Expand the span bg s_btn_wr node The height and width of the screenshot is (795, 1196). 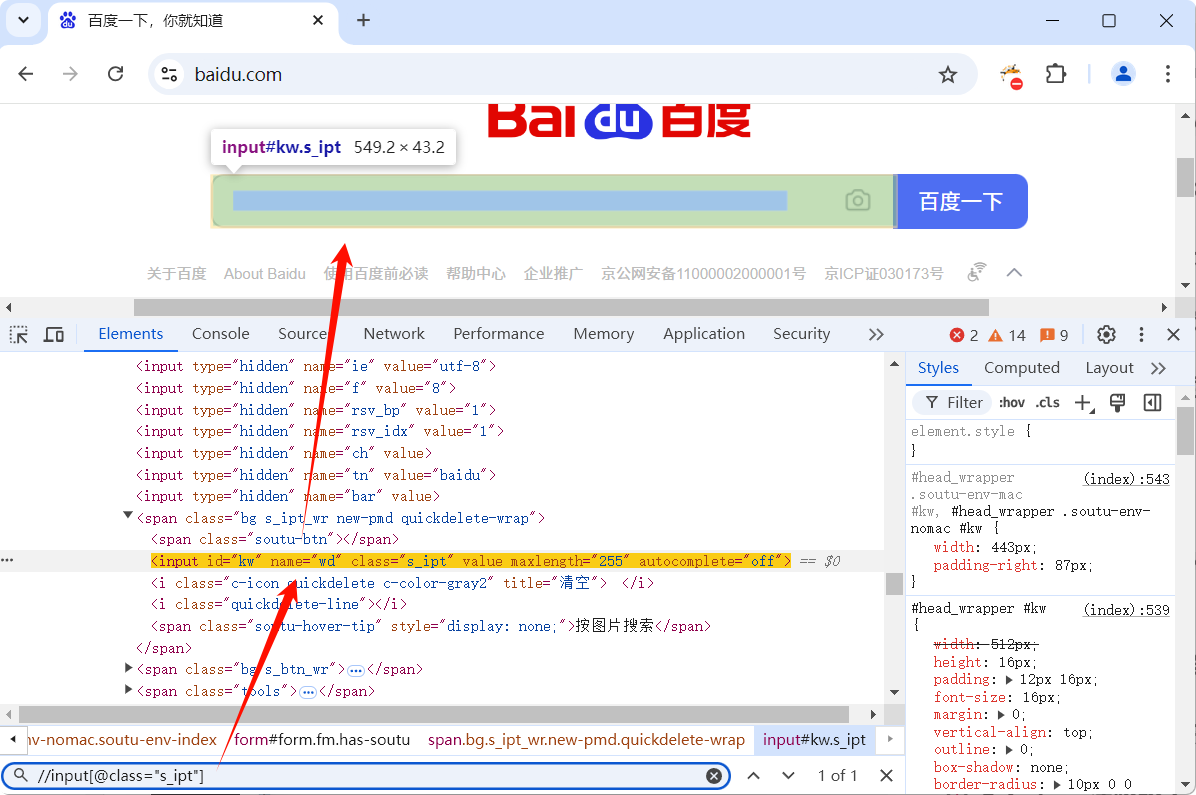128,668
